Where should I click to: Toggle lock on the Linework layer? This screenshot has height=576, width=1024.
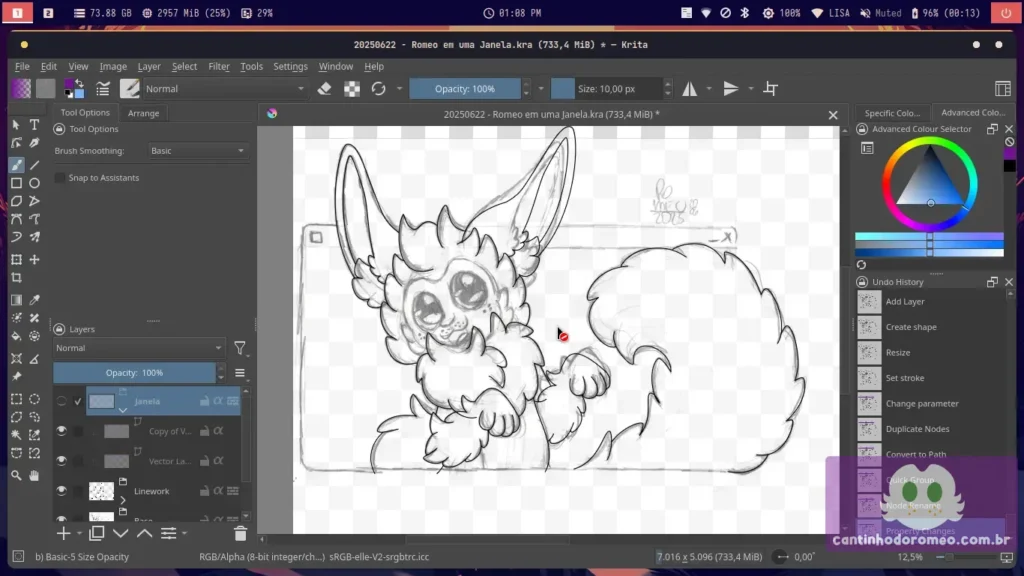pyautogui.click(x=204, y=491)
